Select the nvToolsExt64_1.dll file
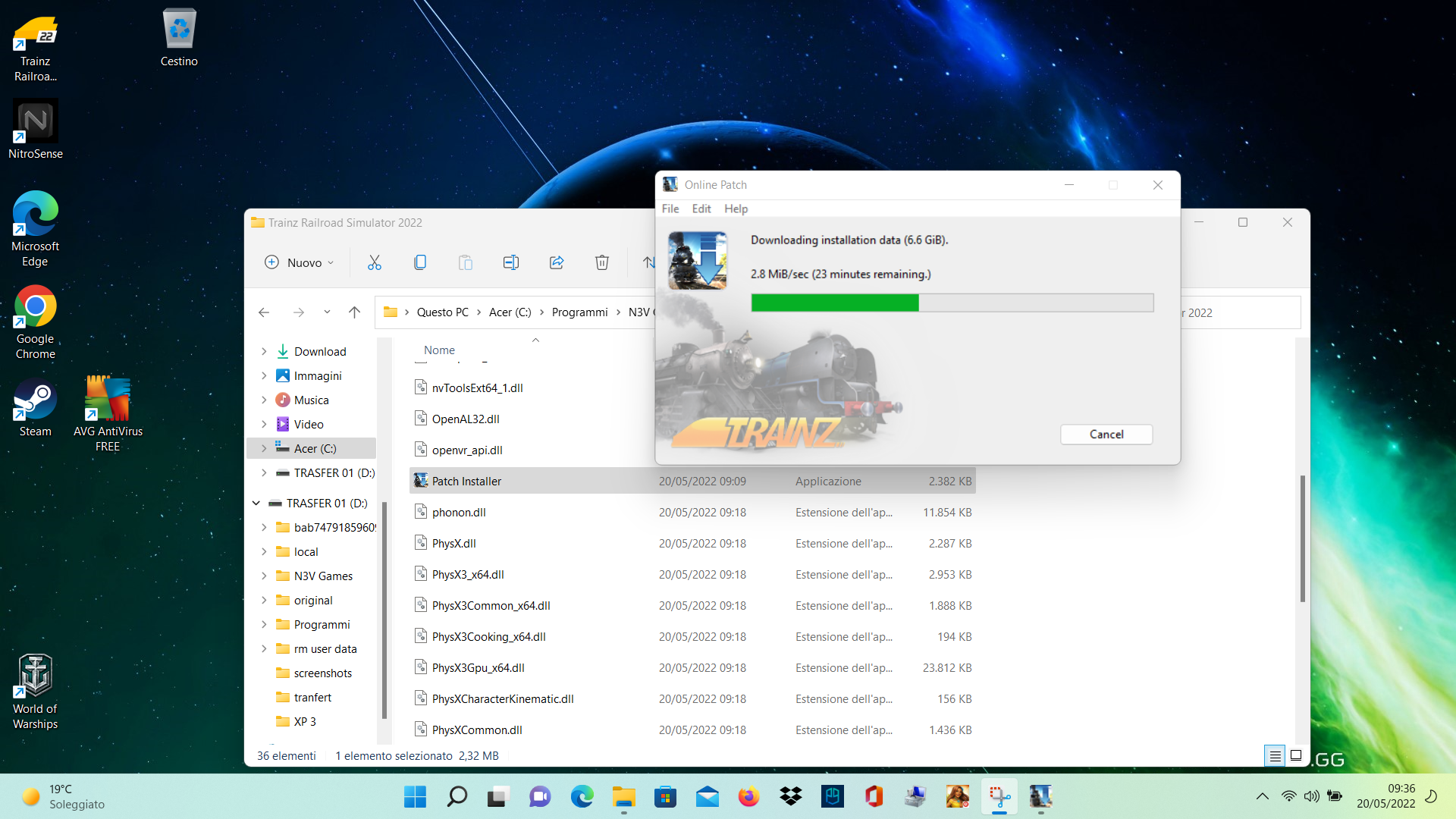Image resolution: width=1456 pixels, height=819 pixels. pyautogui.click(x=478, y=388)
